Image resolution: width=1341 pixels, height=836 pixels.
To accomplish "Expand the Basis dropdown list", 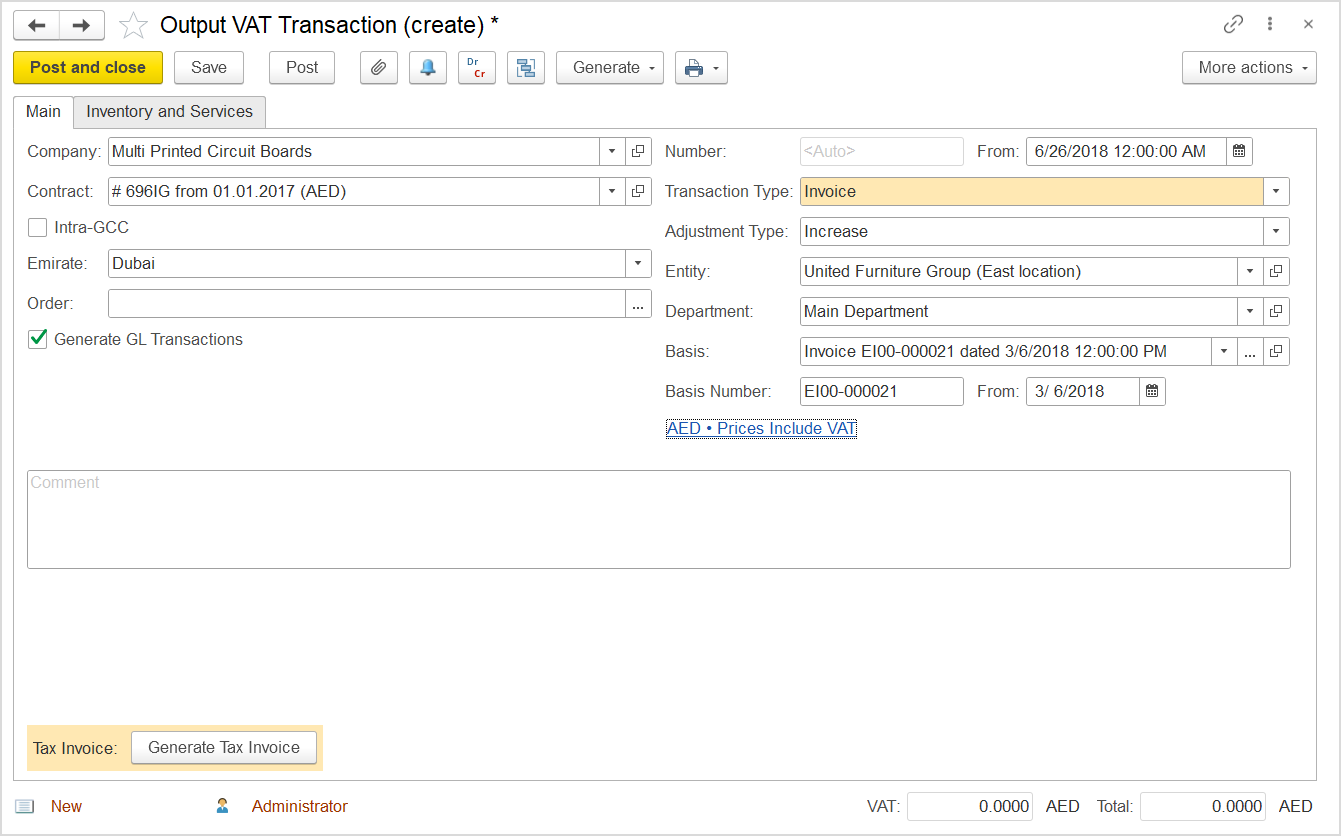I will click(1224, 352).
